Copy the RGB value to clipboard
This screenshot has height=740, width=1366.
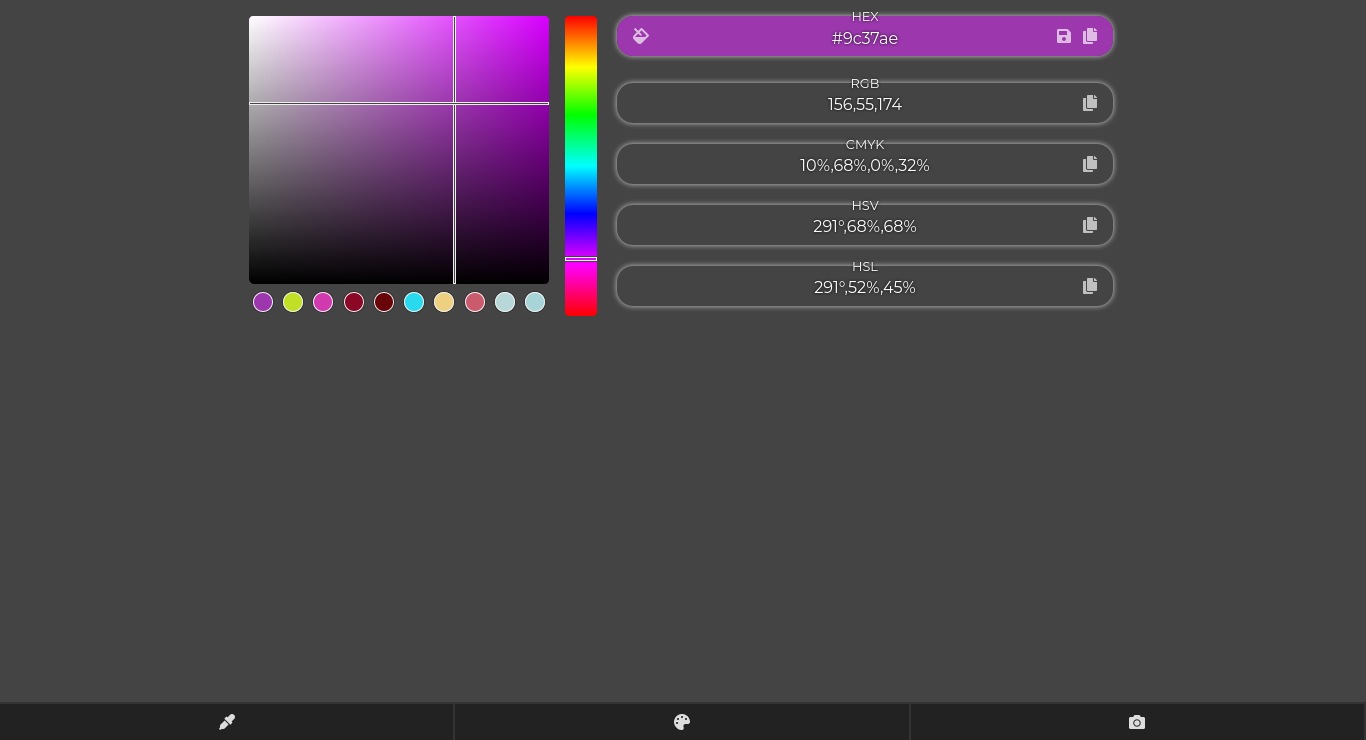[1090, 102]
